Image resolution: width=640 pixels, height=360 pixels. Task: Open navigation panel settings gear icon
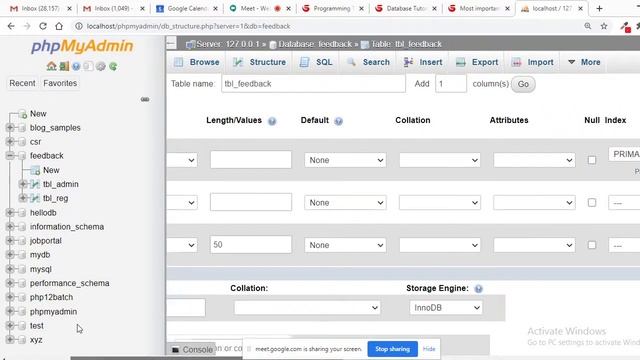click(x=101, y=66)
